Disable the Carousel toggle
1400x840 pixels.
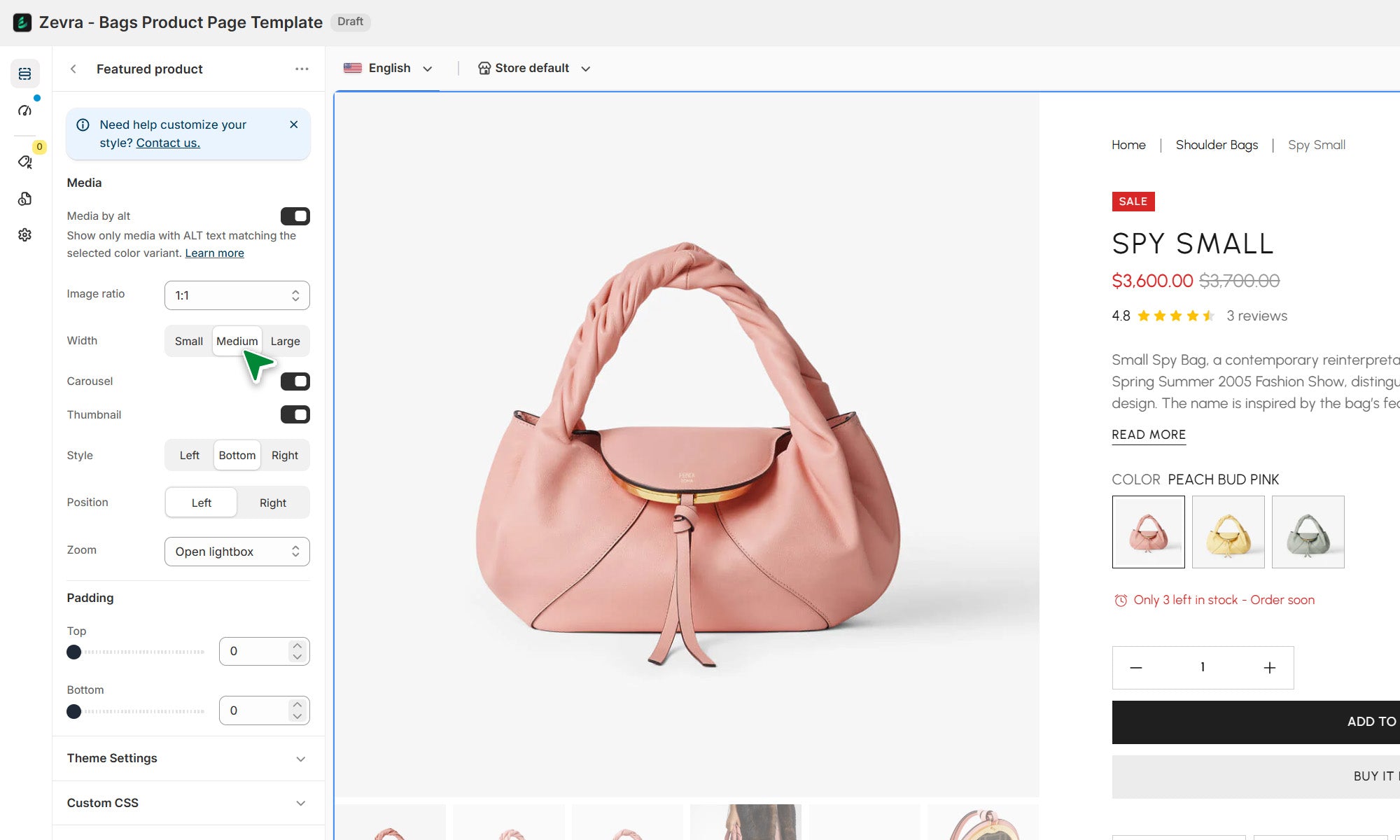tap(295, 381)
